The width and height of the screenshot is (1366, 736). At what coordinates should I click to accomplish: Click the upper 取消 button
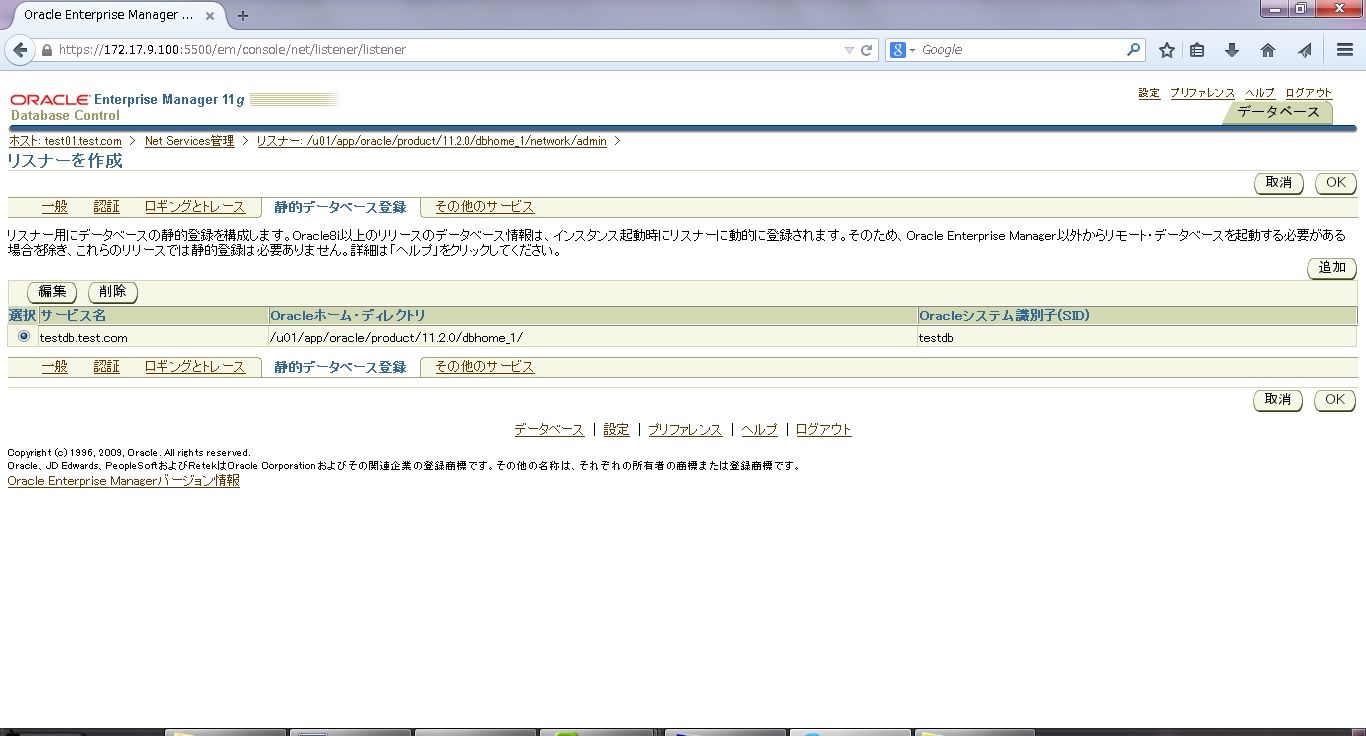[1278, 183]
